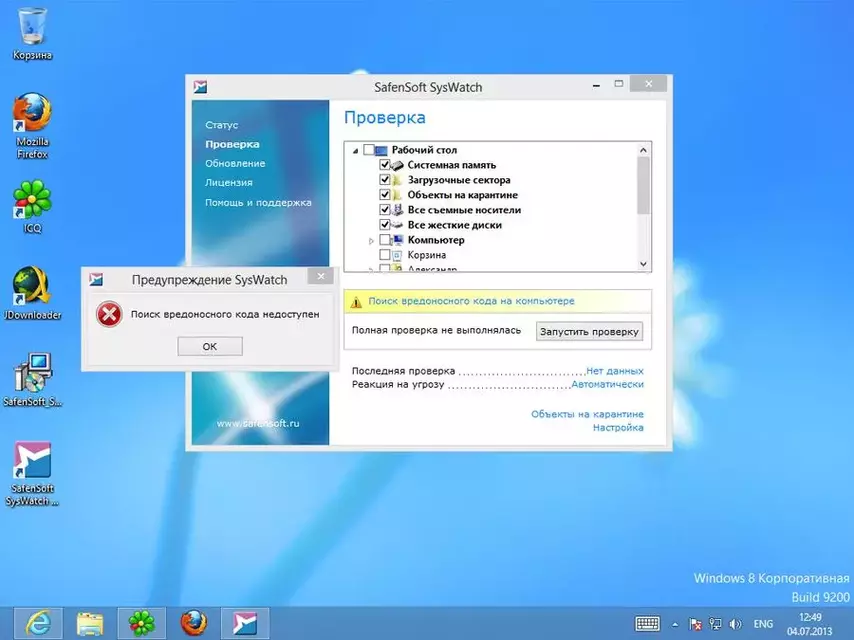Open network status tray icon
Image resolution: width=854 pixels, height=640 pixels.
715,624
